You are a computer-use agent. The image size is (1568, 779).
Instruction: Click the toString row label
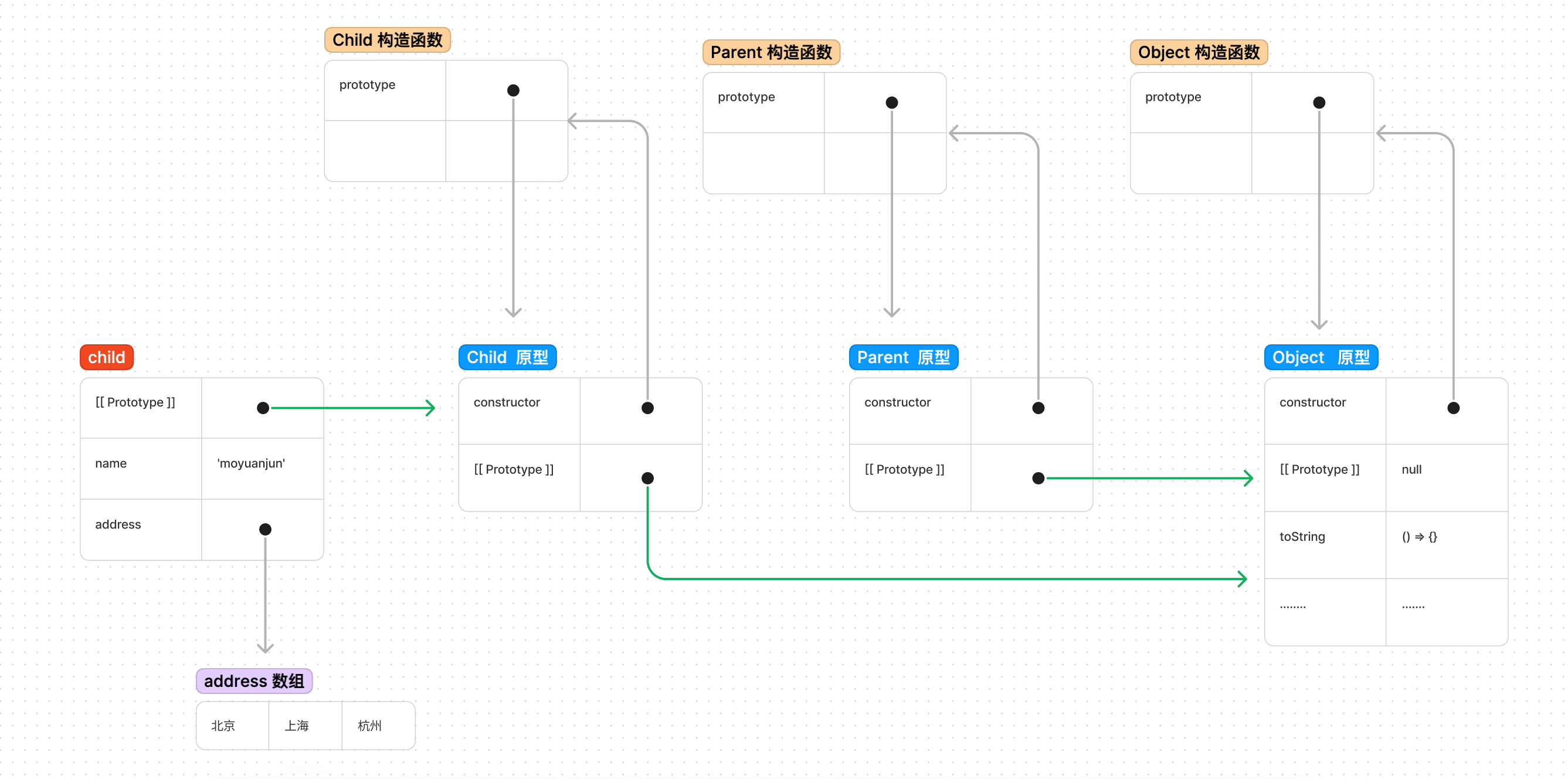click(x=1301, y=537)
